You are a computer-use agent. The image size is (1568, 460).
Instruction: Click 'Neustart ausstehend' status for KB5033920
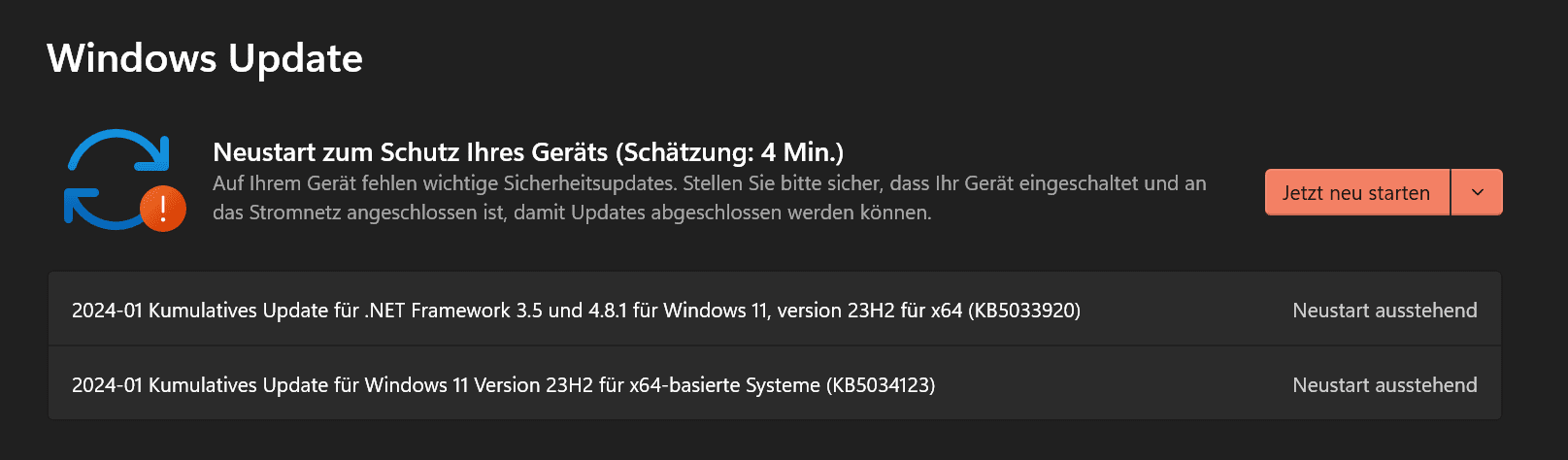click(1385, 311)
